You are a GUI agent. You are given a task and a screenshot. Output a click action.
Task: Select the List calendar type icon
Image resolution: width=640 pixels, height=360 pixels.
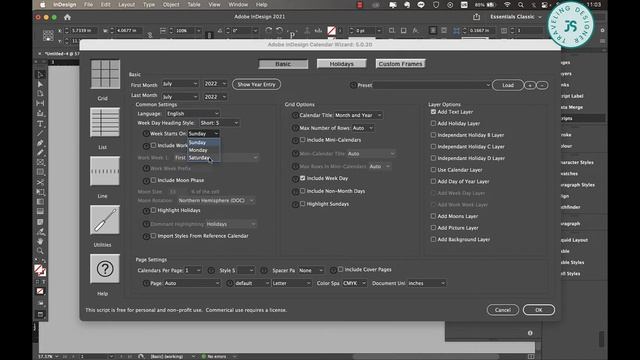tap(105, 122)
